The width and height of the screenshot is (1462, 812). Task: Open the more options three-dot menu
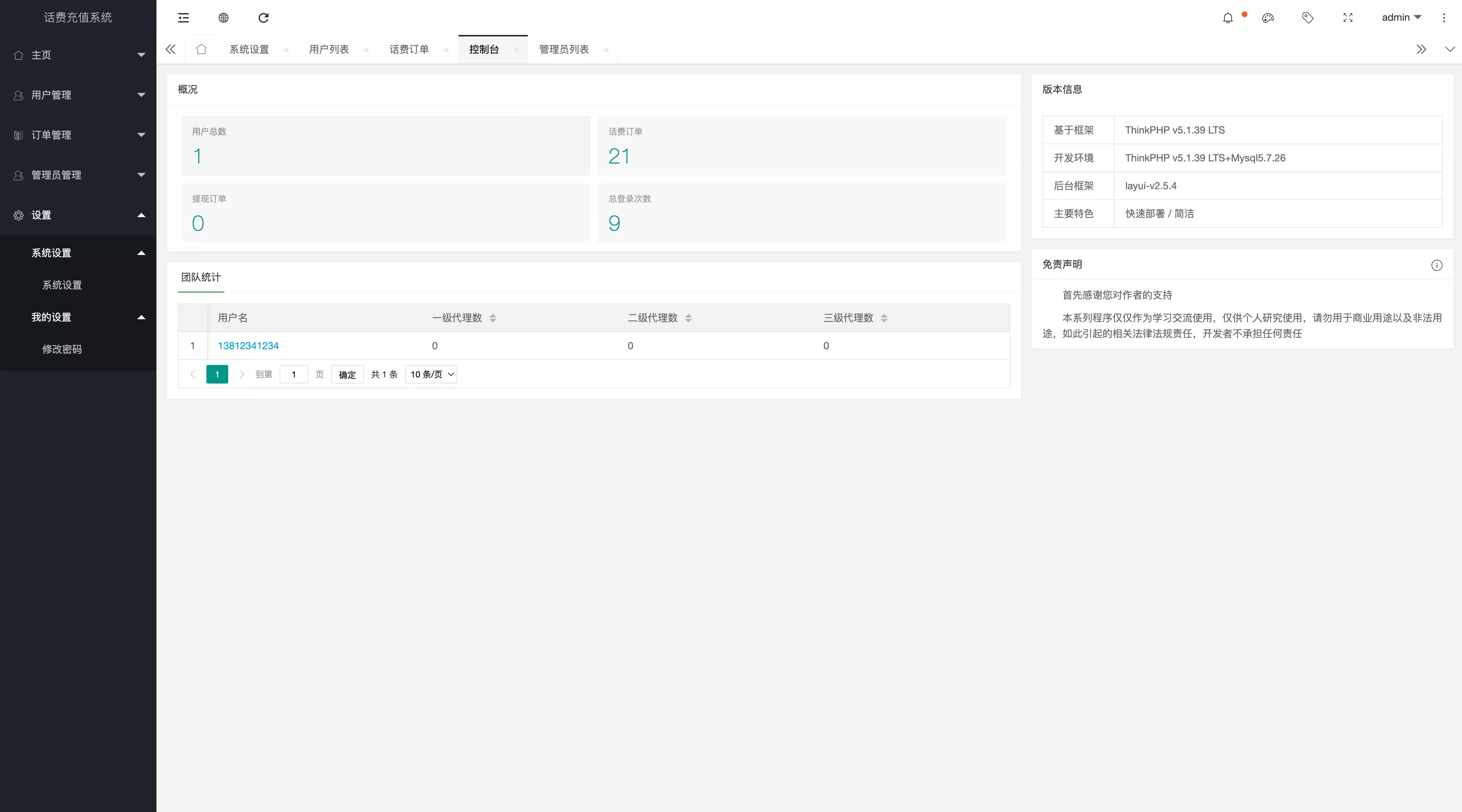(x=1444, y=17)
